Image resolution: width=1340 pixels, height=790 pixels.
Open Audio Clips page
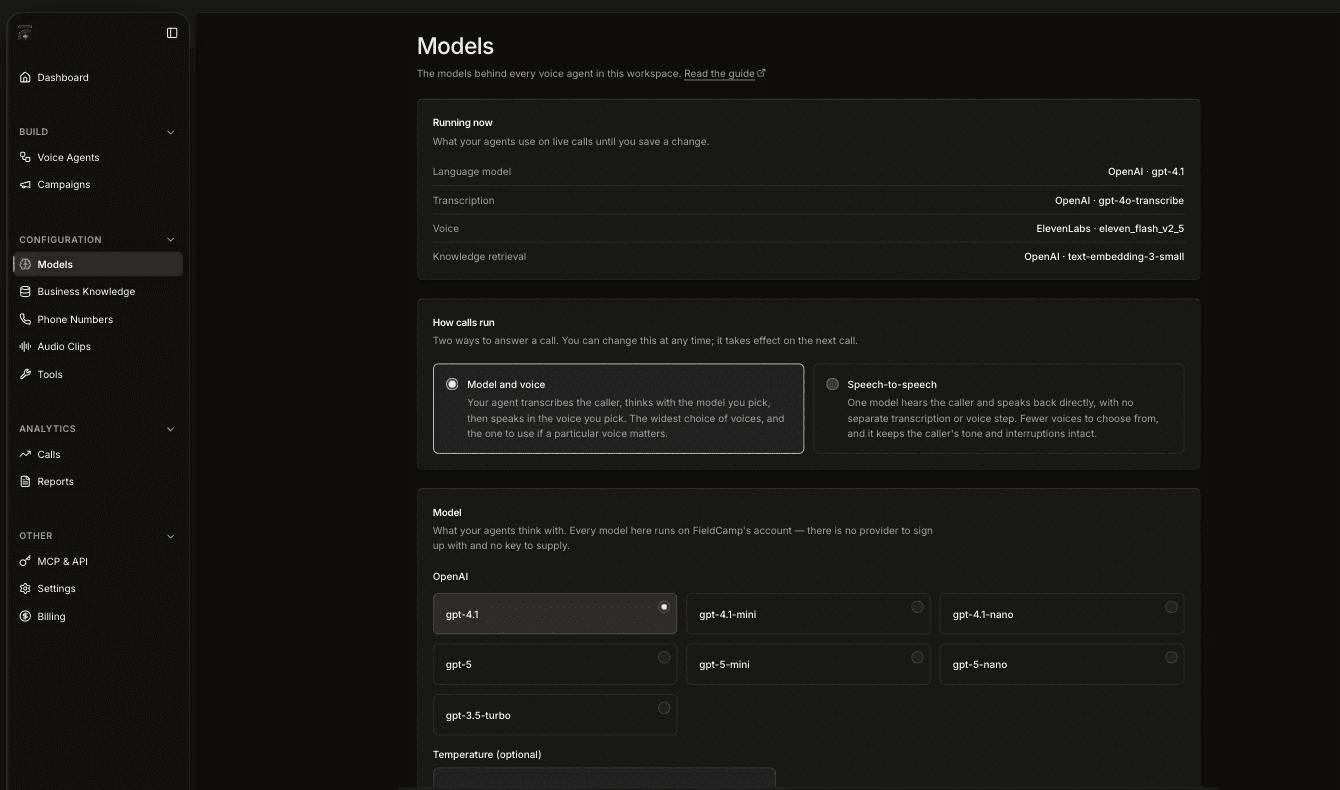(97, 346)
